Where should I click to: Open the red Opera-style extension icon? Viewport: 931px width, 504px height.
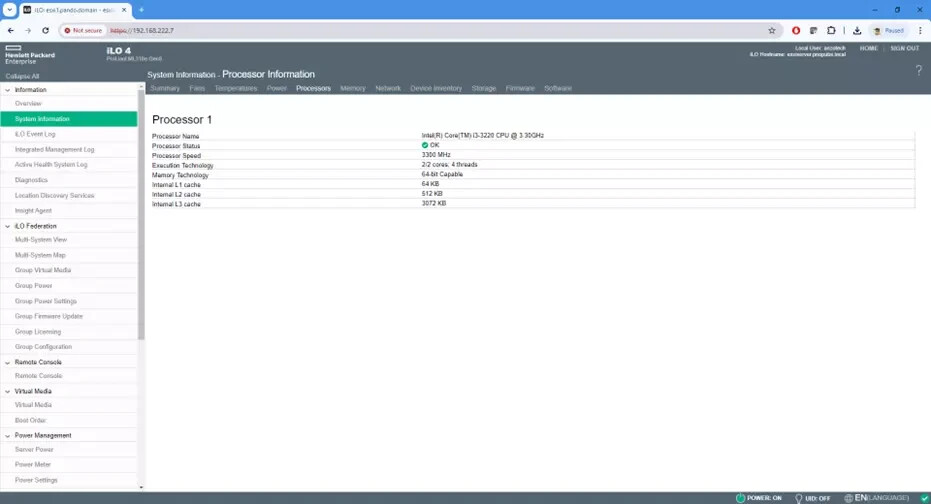coord(796,30)
